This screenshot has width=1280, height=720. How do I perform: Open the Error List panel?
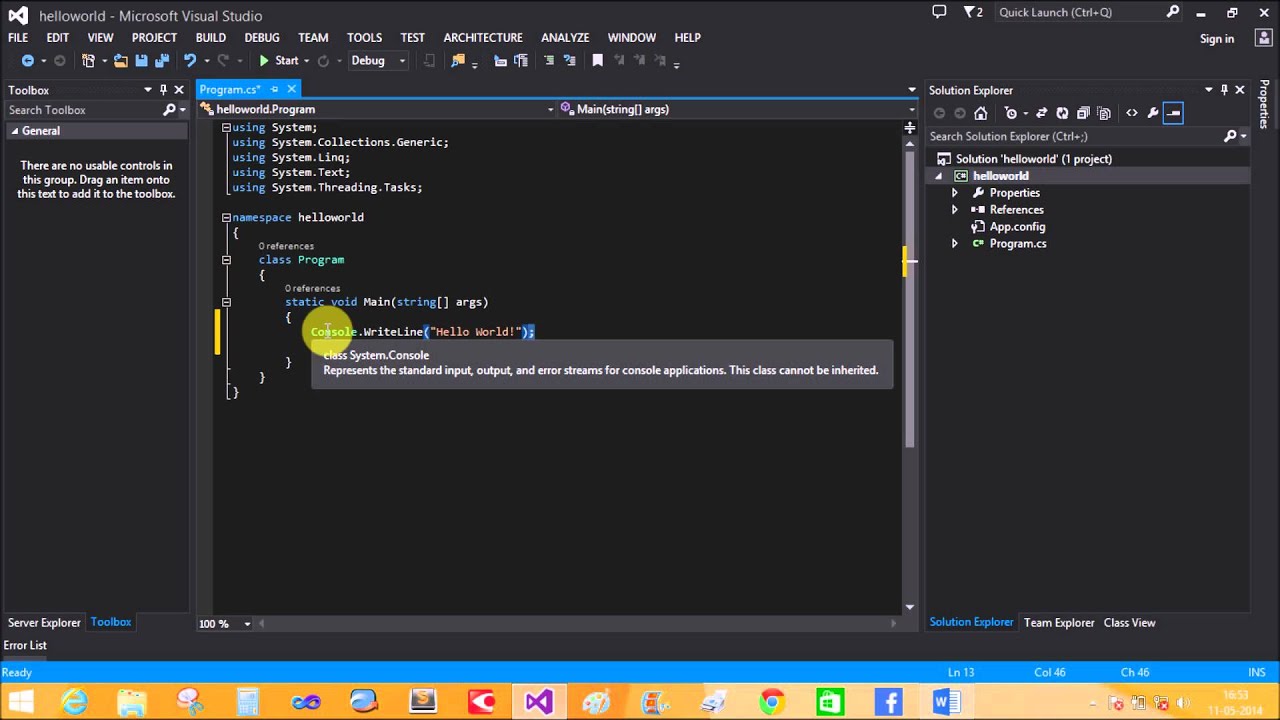(x=25, y=646)
